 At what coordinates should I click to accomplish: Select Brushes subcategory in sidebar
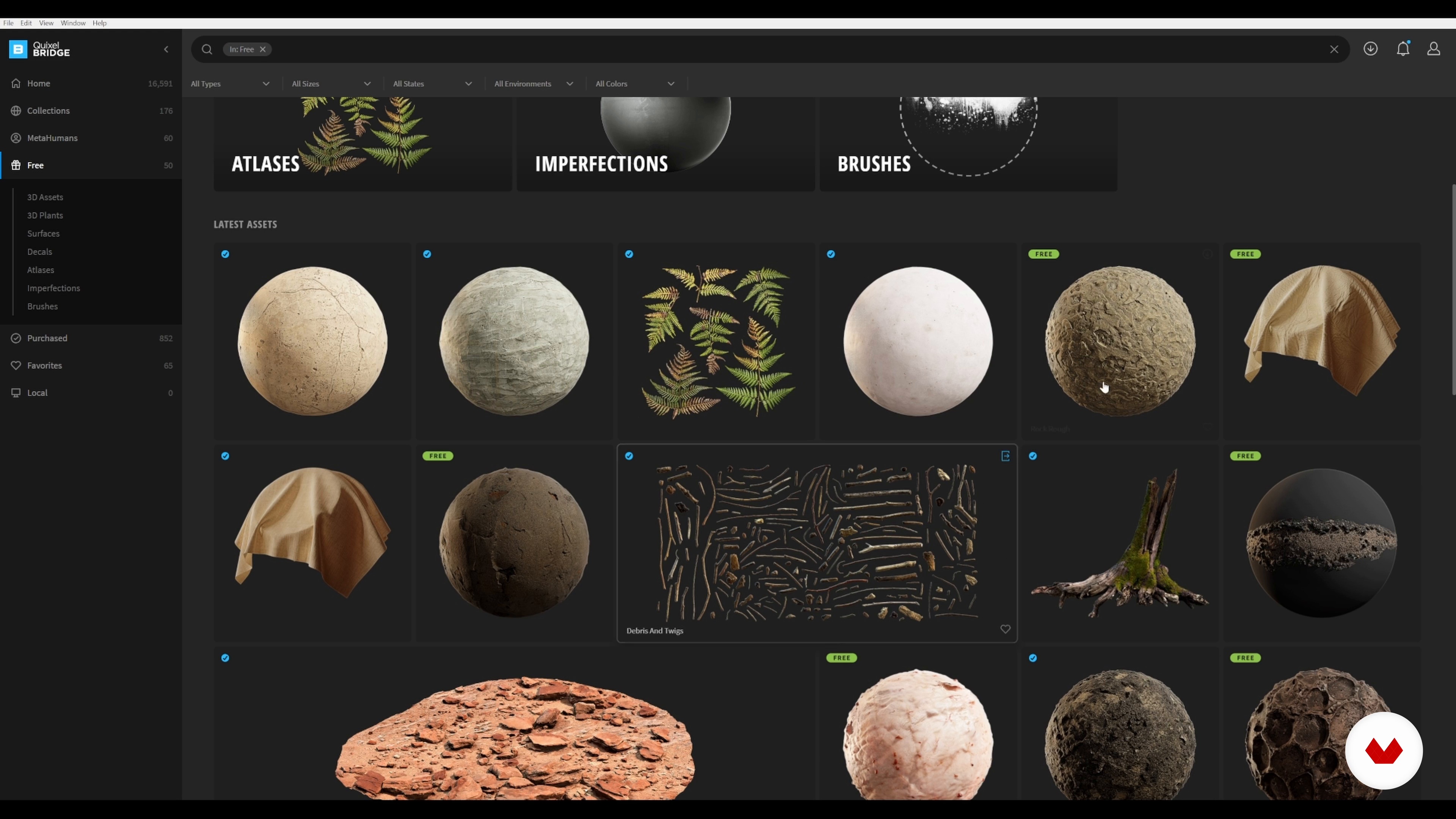point(42,306)
